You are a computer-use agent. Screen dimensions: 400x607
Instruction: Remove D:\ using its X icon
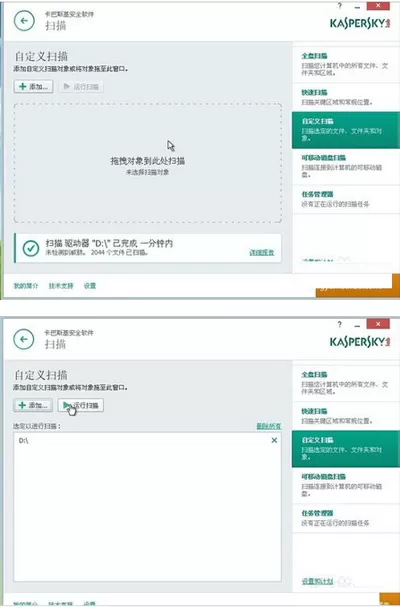point(274,440)
